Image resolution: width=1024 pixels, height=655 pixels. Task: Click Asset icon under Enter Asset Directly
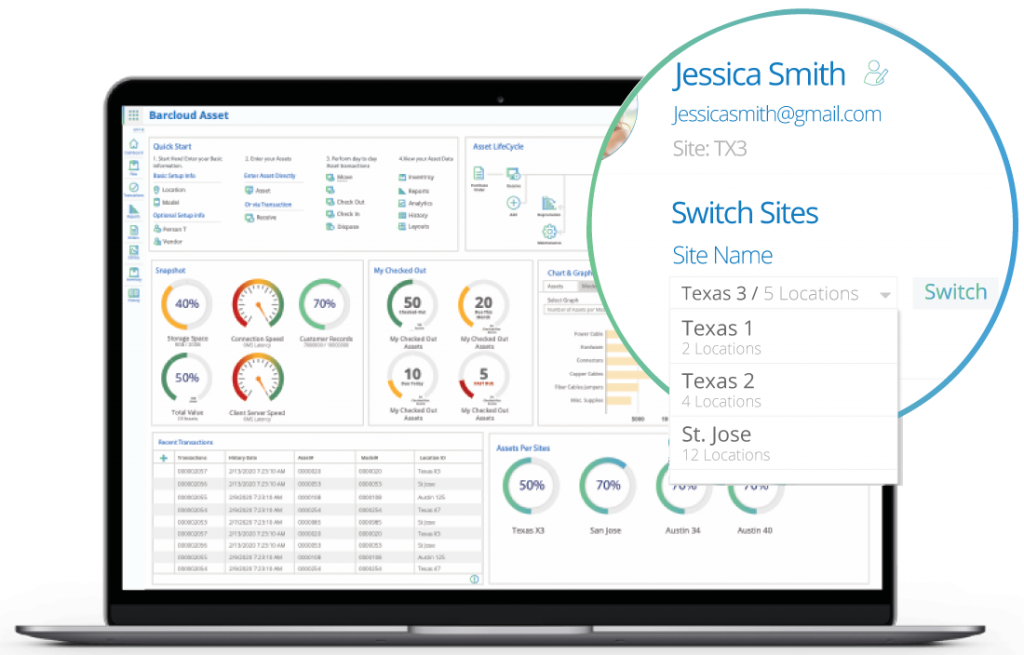[x=249, y=191]
